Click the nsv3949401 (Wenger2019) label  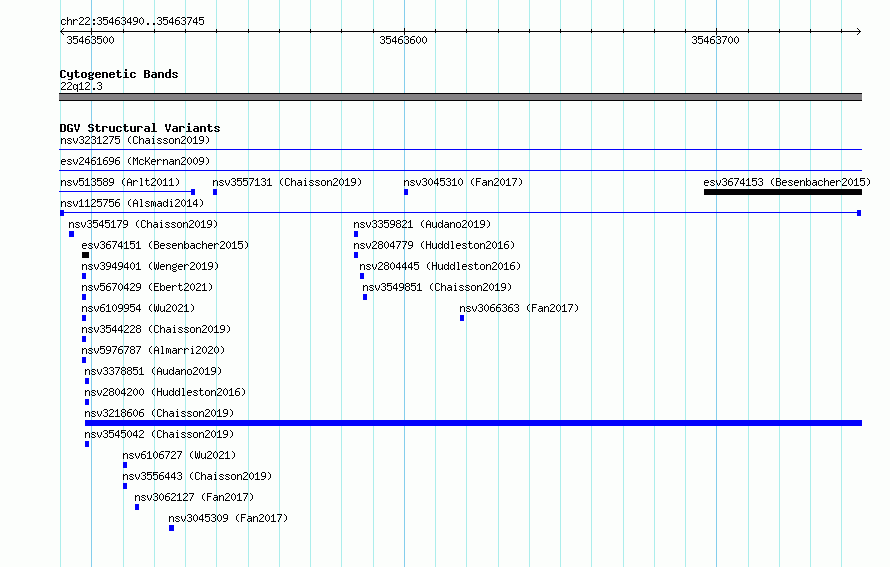[x=150, y=266]
